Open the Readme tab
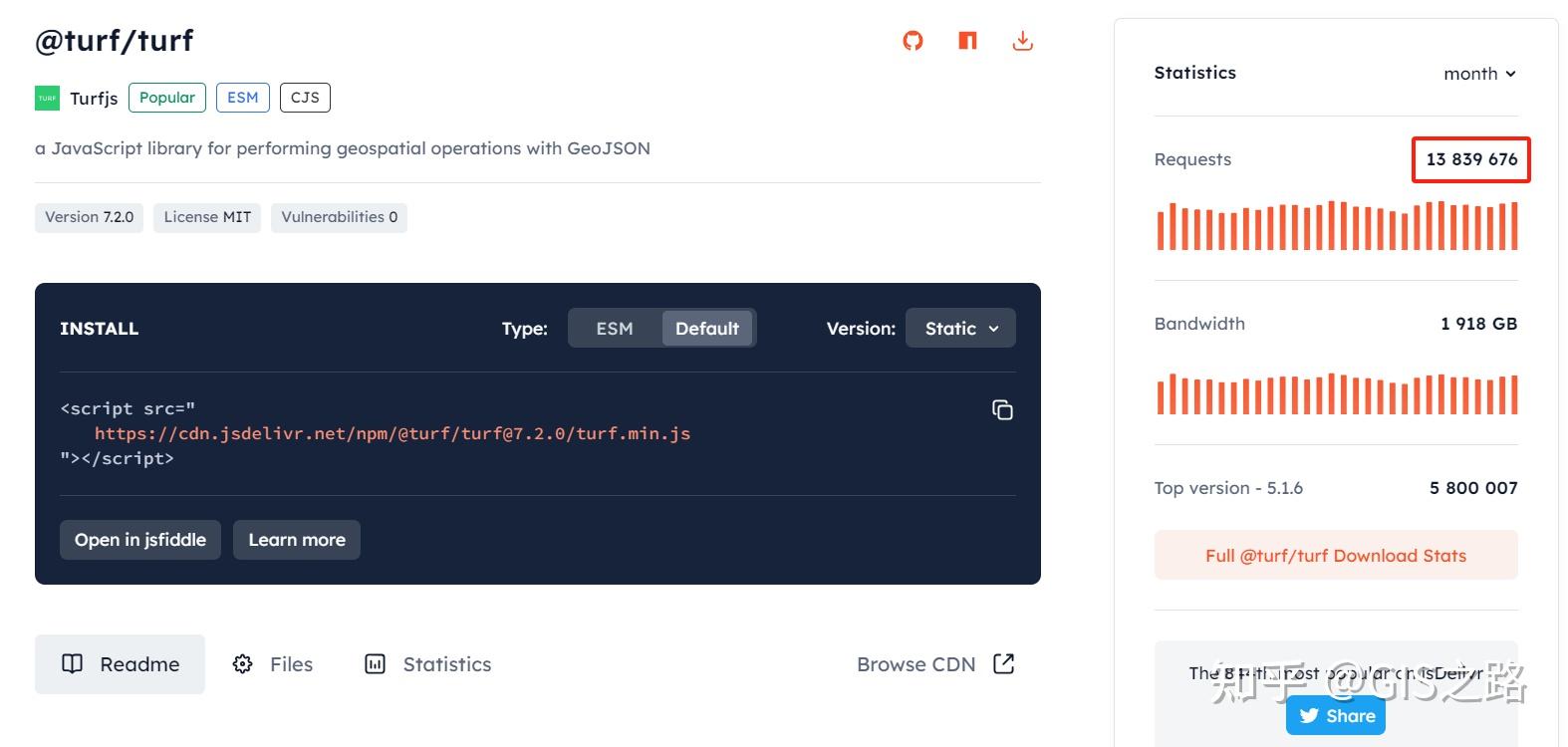The height and width of the screenshot is (747, 1568). click(121, 664)
